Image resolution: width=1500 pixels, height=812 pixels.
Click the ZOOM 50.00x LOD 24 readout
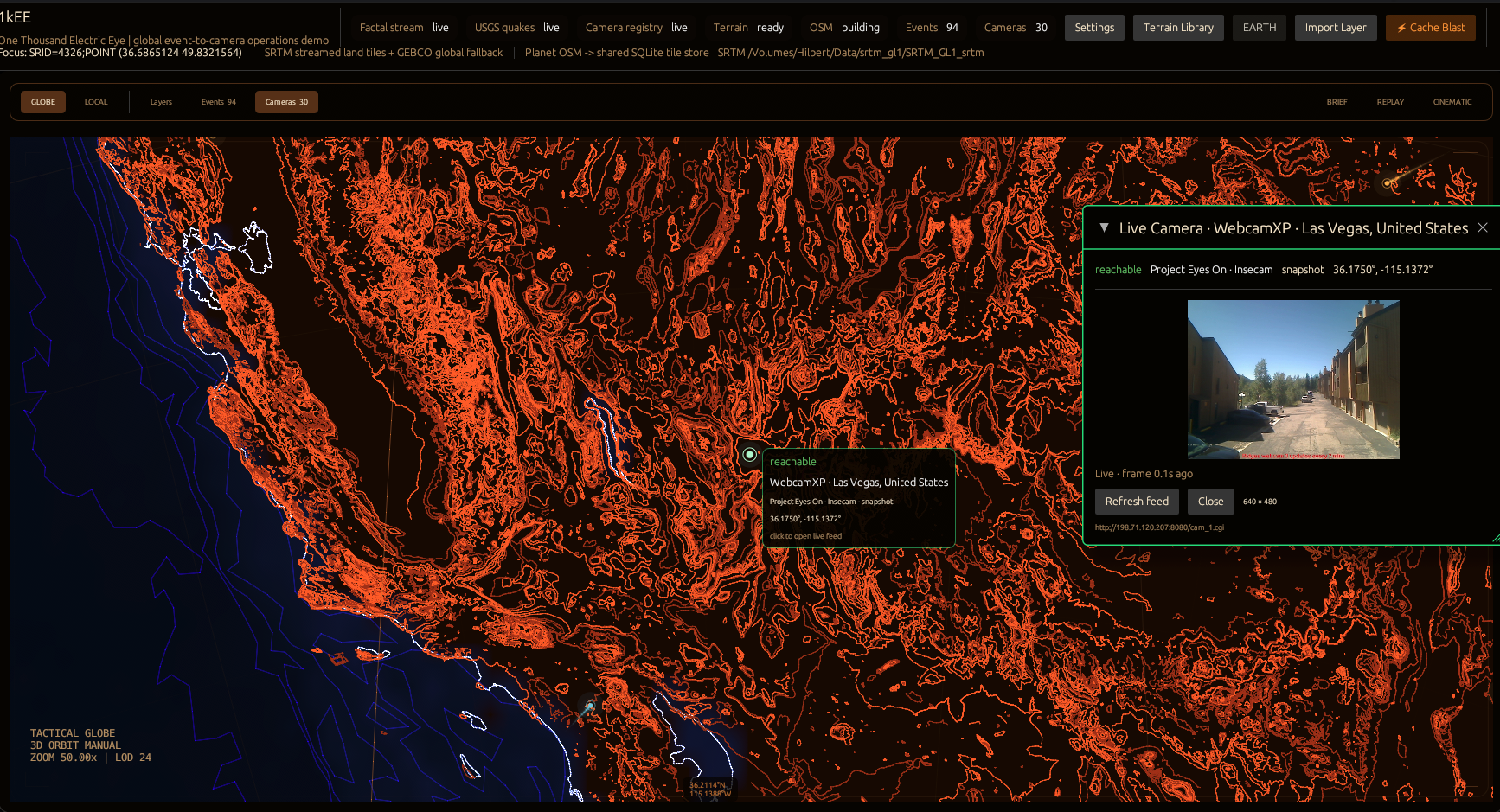pyautogui.click(x=91, y=758)
